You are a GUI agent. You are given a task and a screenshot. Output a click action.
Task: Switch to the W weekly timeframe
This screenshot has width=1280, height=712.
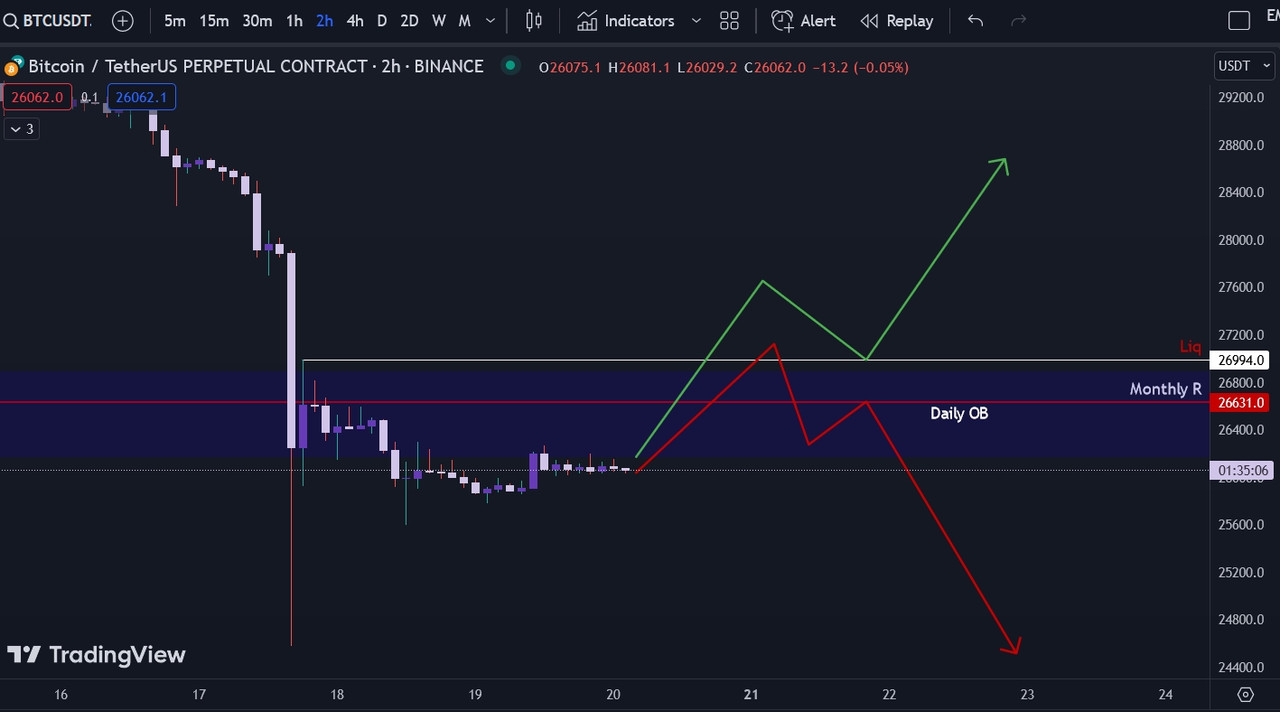[439, 20]
